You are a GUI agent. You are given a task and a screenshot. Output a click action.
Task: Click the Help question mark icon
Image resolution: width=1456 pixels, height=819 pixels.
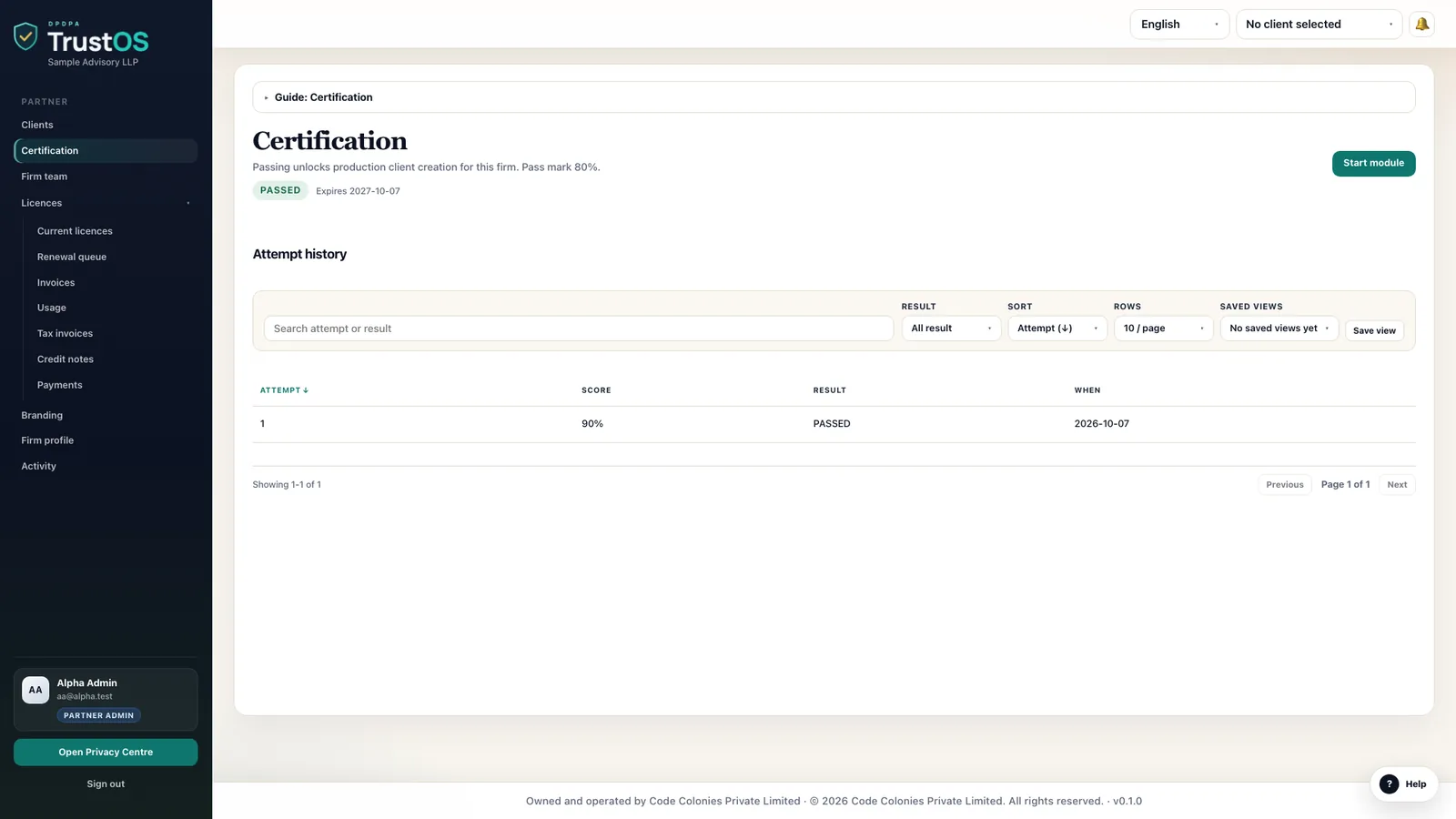pyautogui.click(x=1389, y=784)
